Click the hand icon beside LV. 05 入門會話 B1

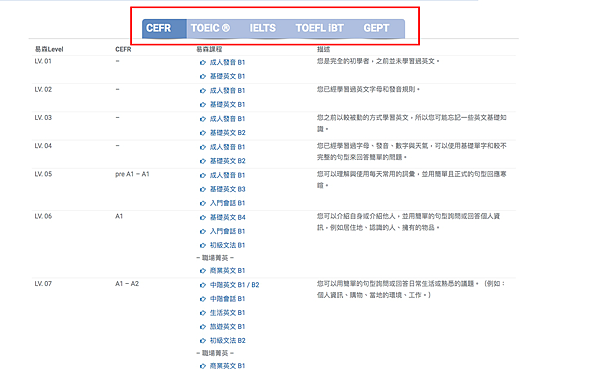point(203,203)
